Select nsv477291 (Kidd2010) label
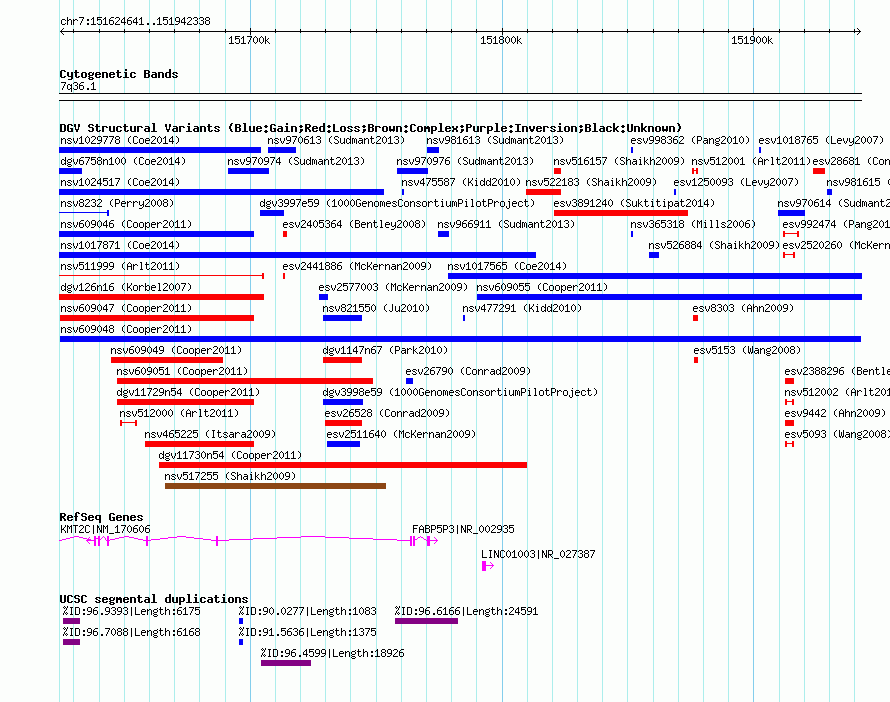 click(x=522, y=308)
